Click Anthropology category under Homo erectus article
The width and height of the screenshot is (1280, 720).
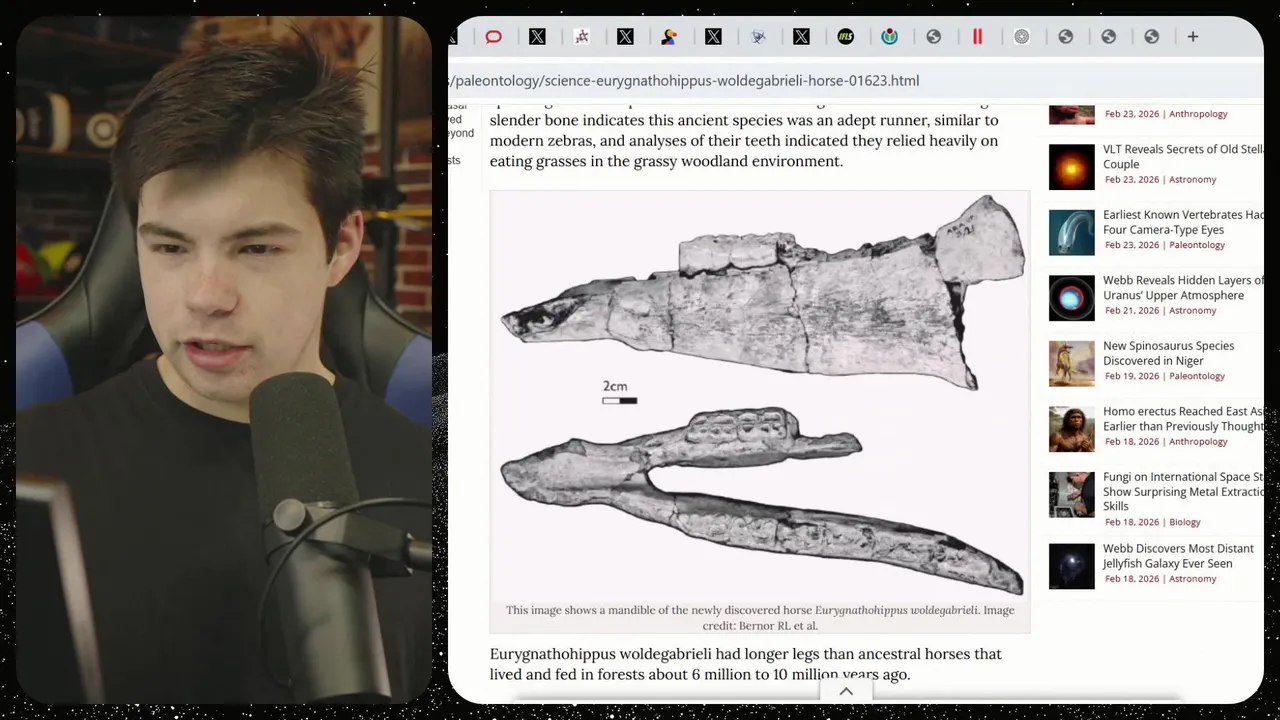1198,441
